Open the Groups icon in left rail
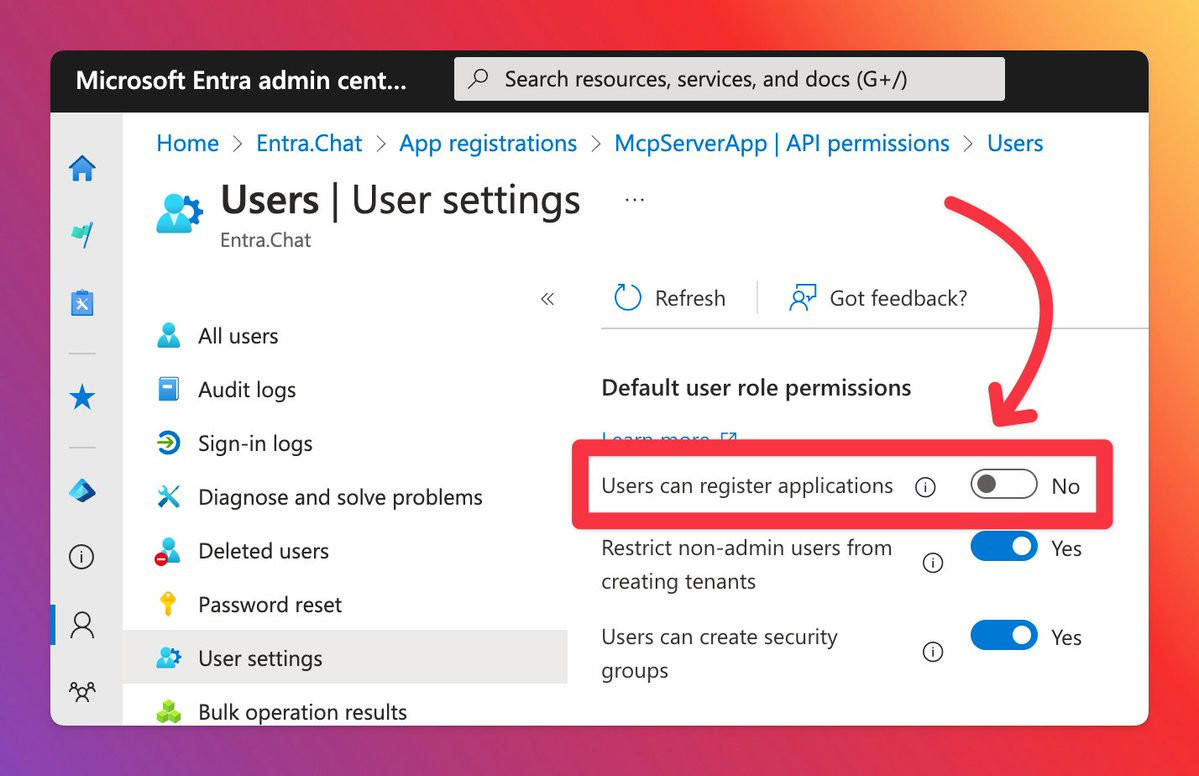 82,690
